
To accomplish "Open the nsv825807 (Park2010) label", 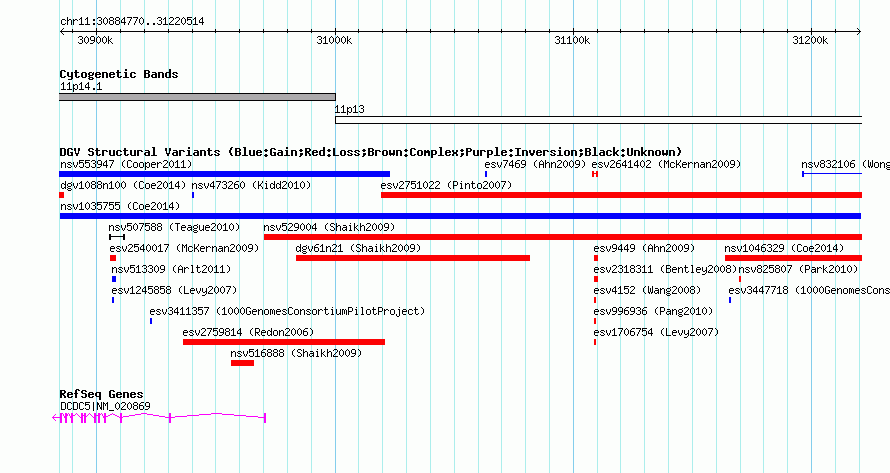I will [x=798, y=269].
